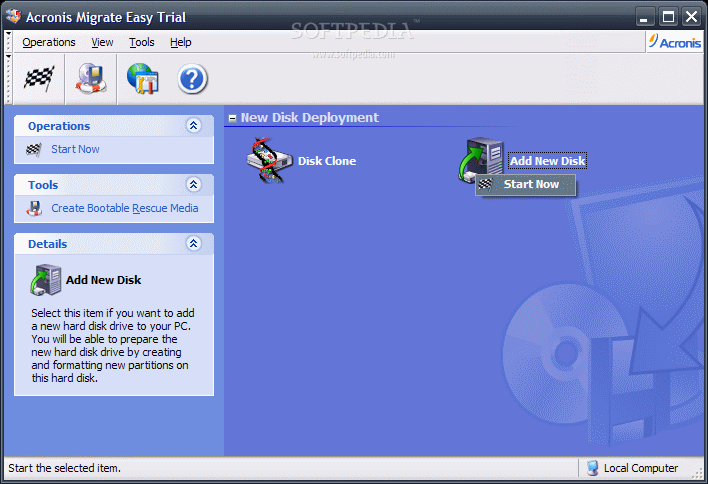Open Help with the question mark icon
708x484 pixels.
tap(192, 79)
